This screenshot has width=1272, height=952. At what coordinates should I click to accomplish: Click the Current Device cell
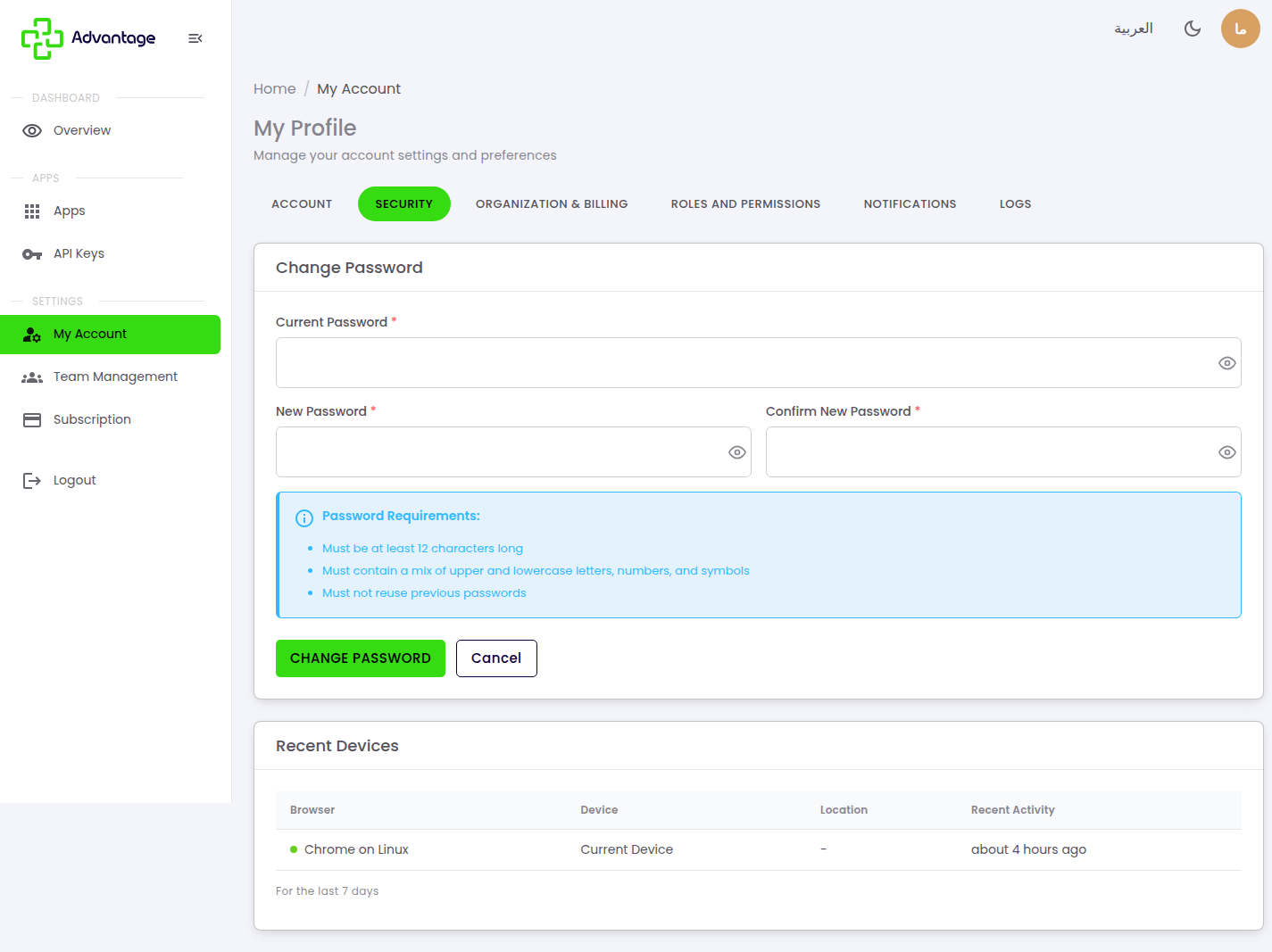(627, 850)
